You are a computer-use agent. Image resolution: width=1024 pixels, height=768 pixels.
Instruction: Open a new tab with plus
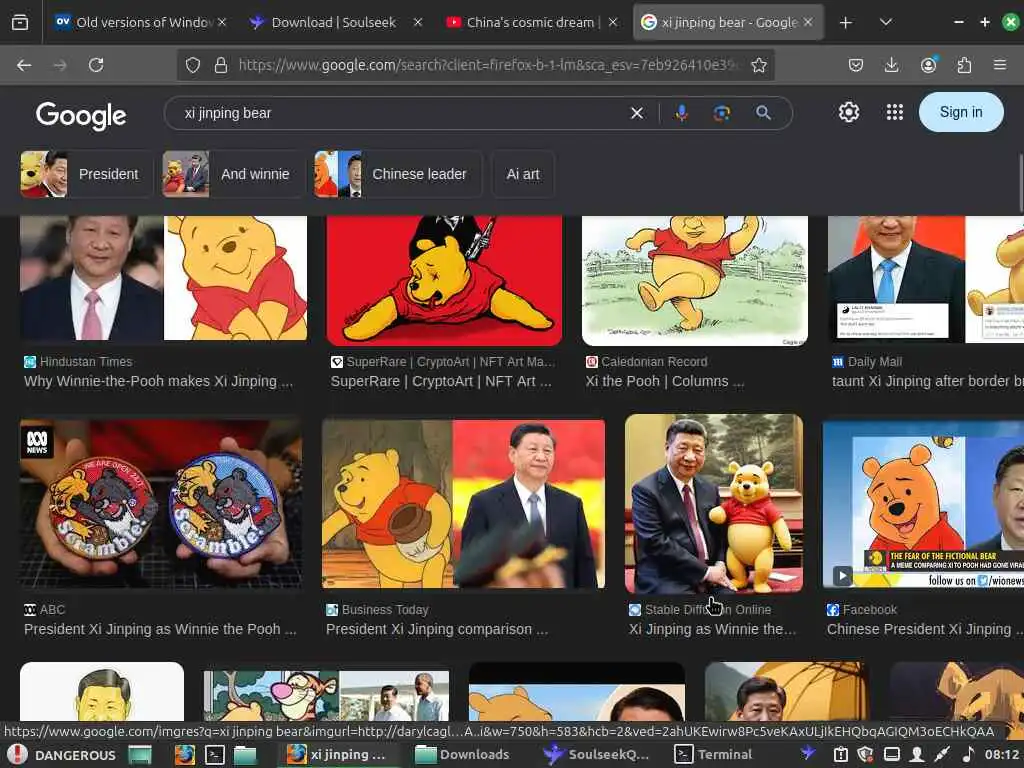846,23
